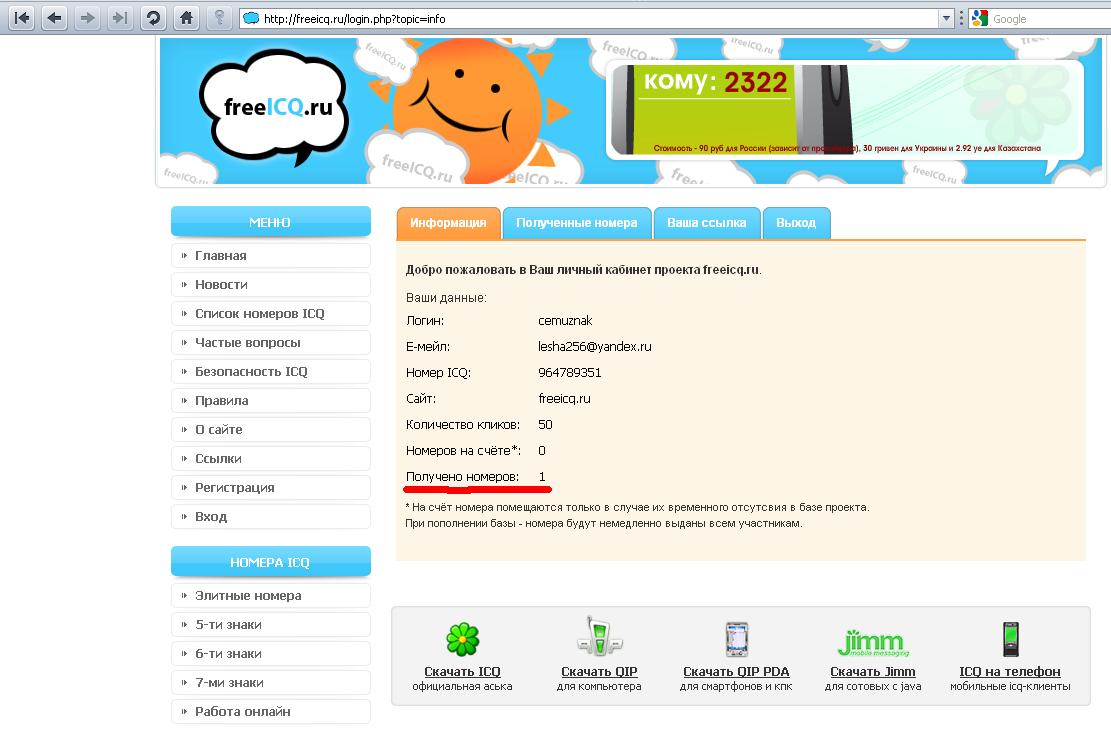Screen dimensions: 1111x731
Task: Click the Google search input field
Action: 1050,19
